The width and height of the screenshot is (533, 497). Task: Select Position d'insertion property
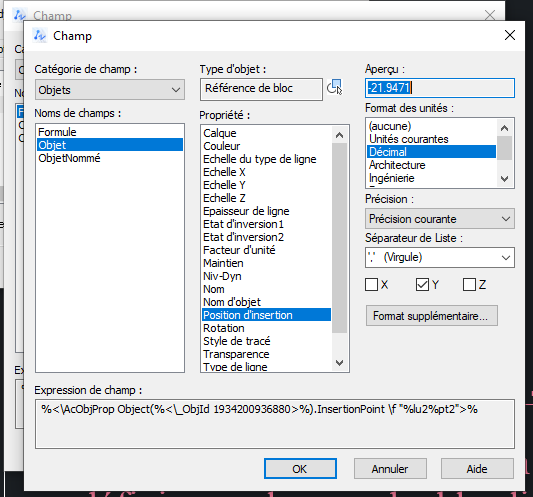click(x=266, y=315)
